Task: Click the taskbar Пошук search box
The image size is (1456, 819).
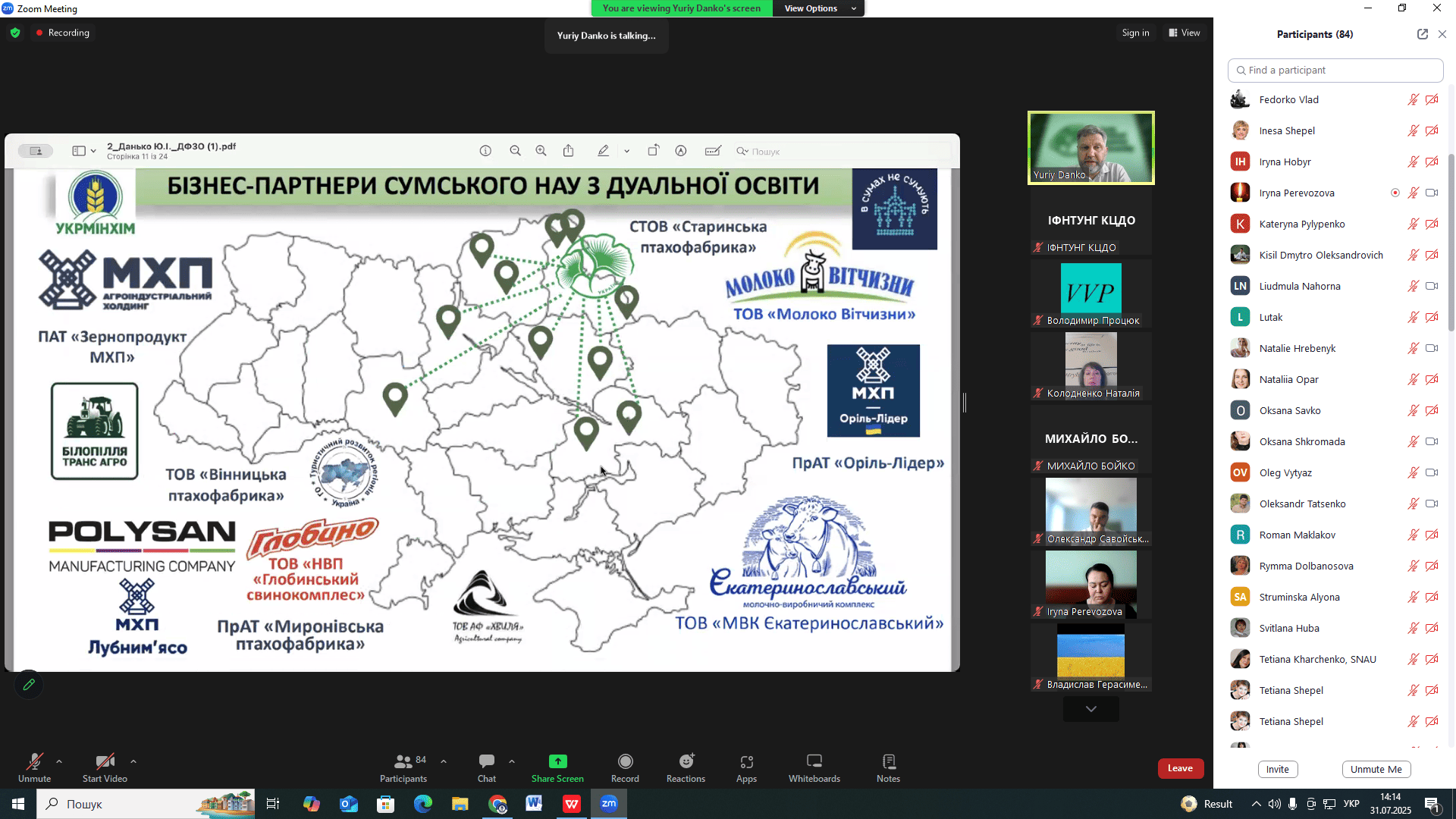Action: (146, 804)
